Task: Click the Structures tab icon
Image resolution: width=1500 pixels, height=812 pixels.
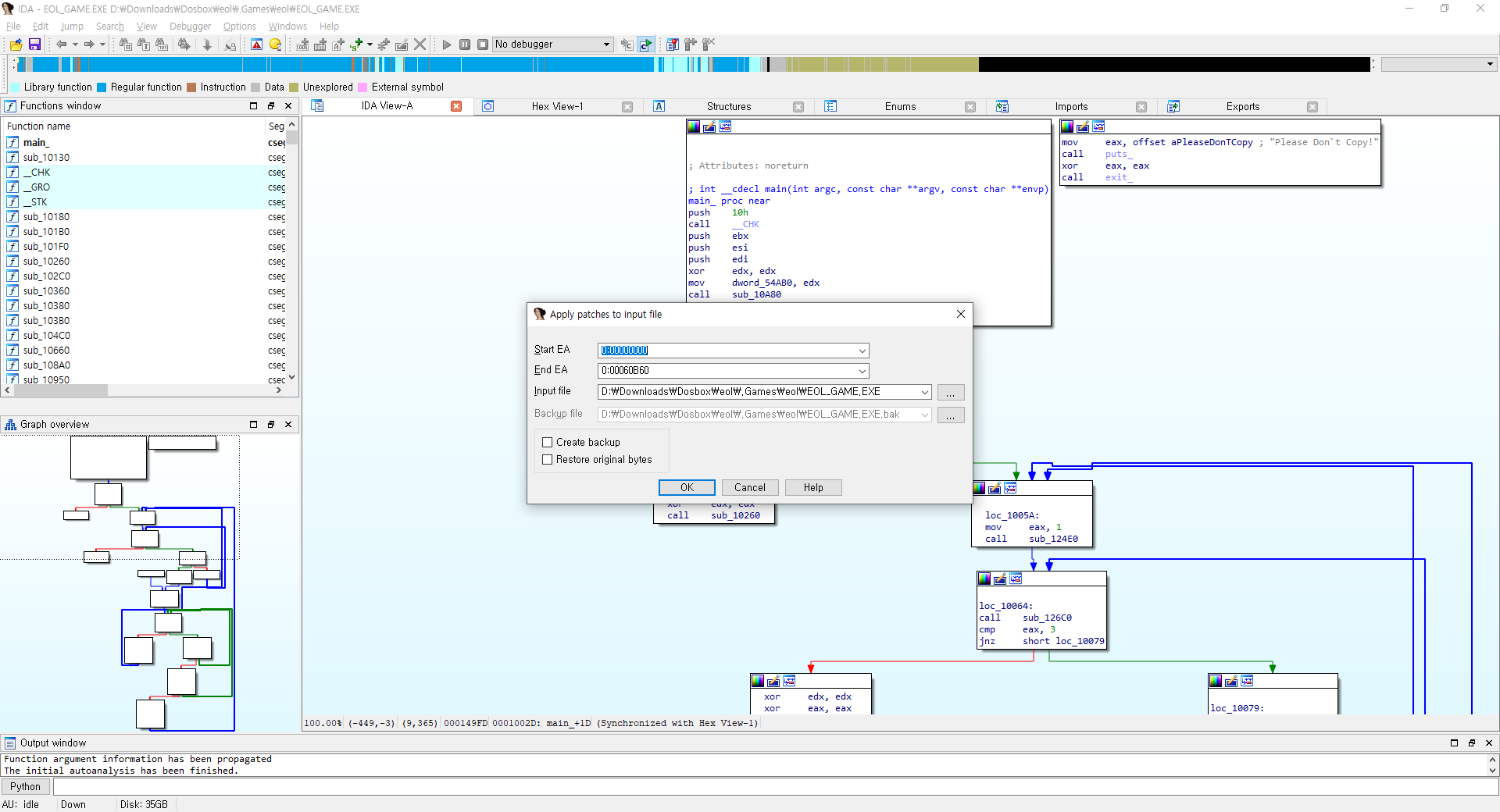Action: [659, 106]
